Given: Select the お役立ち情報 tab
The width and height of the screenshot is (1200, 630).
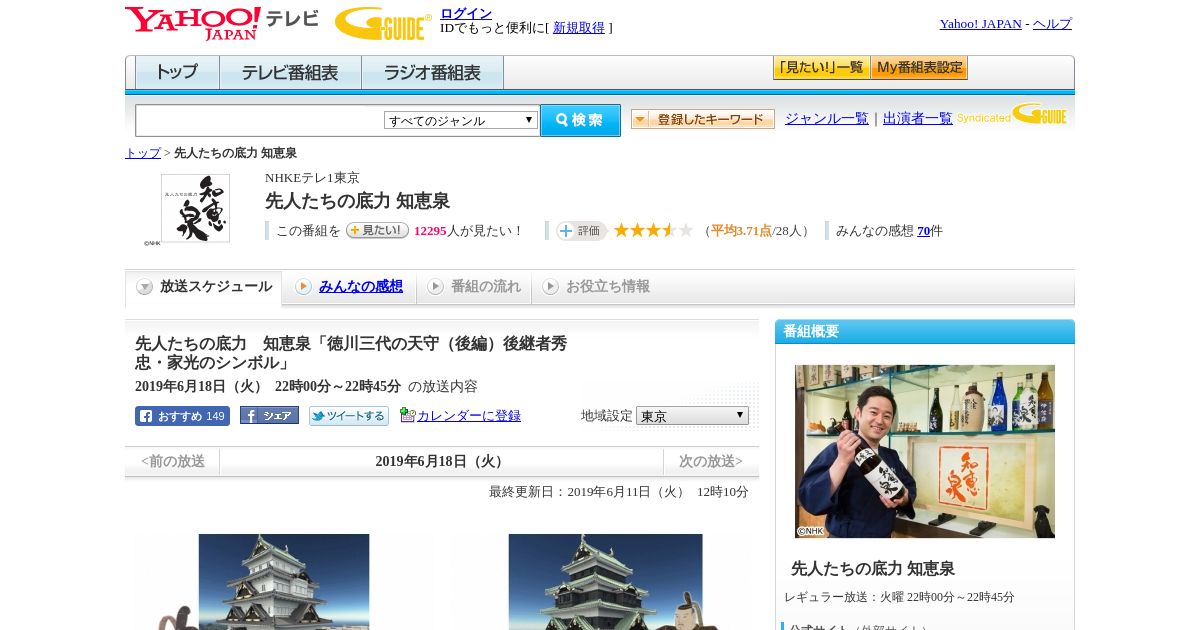Looking at the screenshot, I should [x=596, y=287].
